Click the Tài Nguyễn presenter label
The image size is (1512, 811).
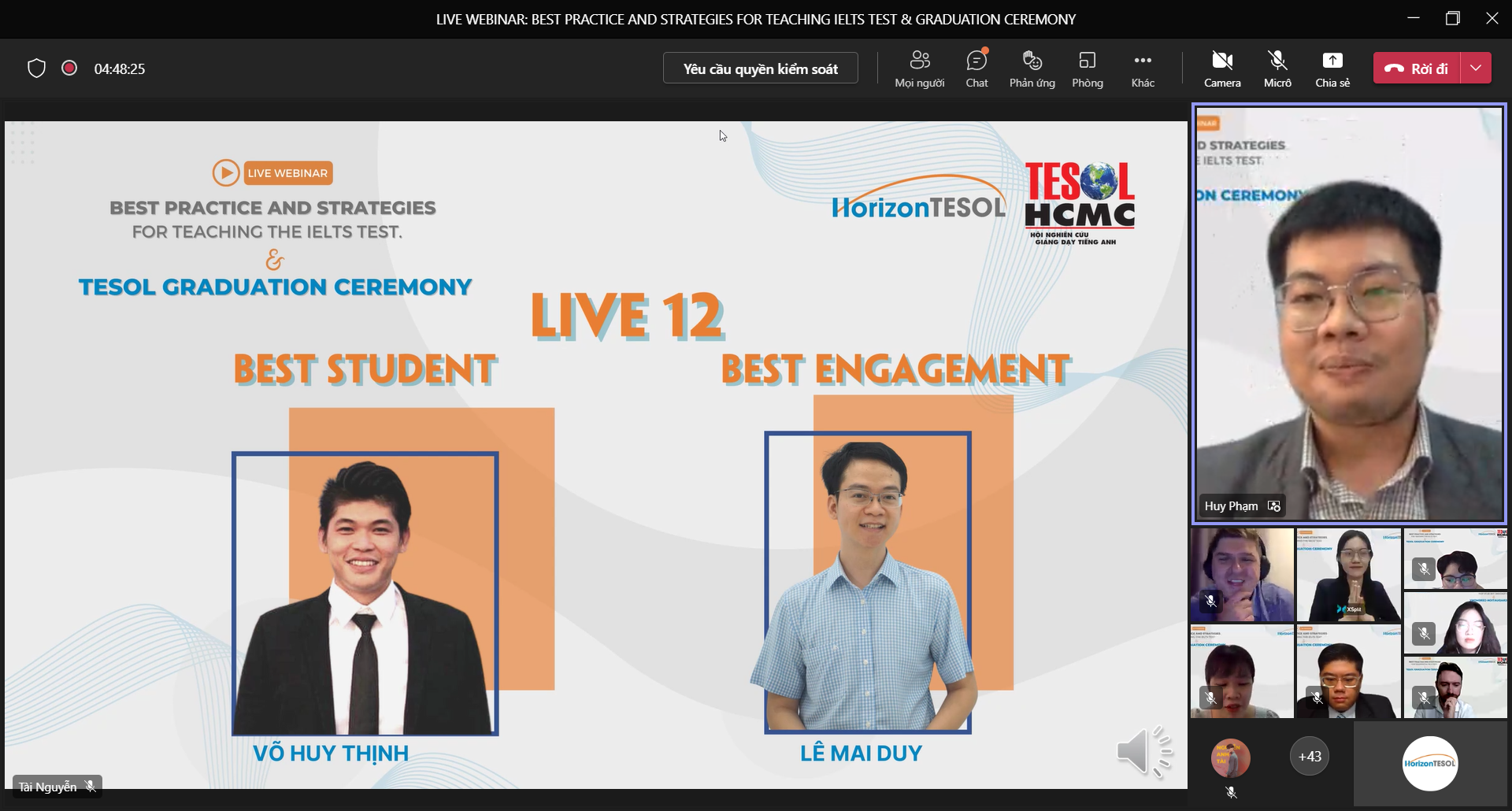tap(48, 787)
